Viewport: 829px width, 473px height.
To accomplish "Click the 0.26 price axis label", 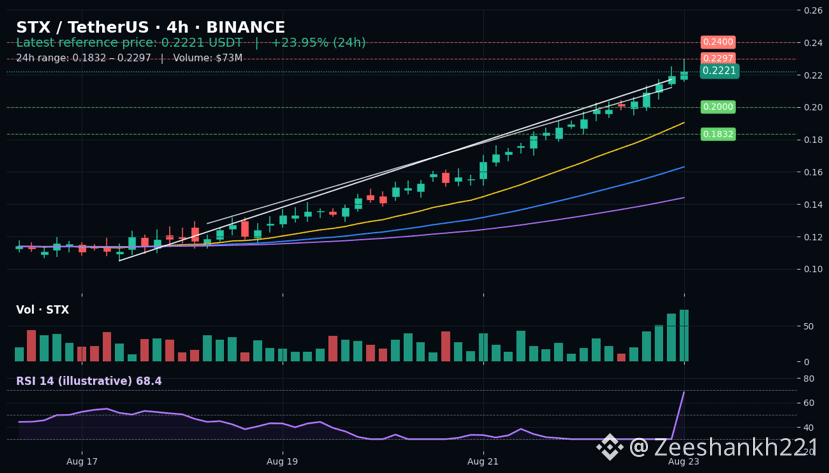I will (x=813, y=11).
